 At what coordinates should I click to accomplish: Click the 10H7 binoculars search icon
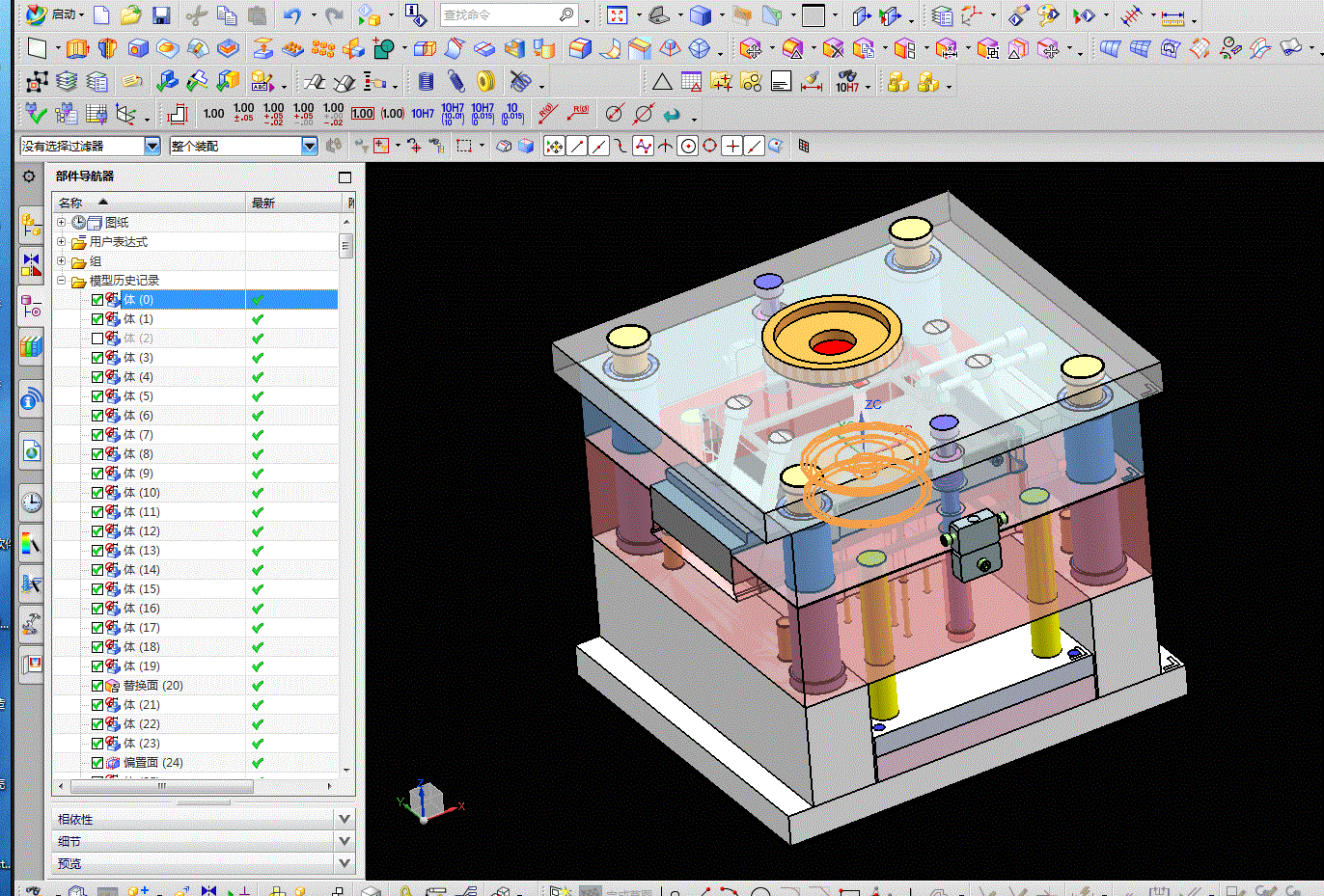(x=847, y=82)
